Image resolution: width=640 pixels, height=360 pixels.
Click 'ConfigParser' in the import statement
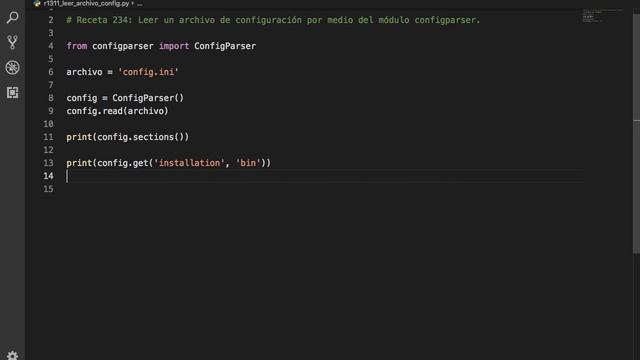coord(225,46)
